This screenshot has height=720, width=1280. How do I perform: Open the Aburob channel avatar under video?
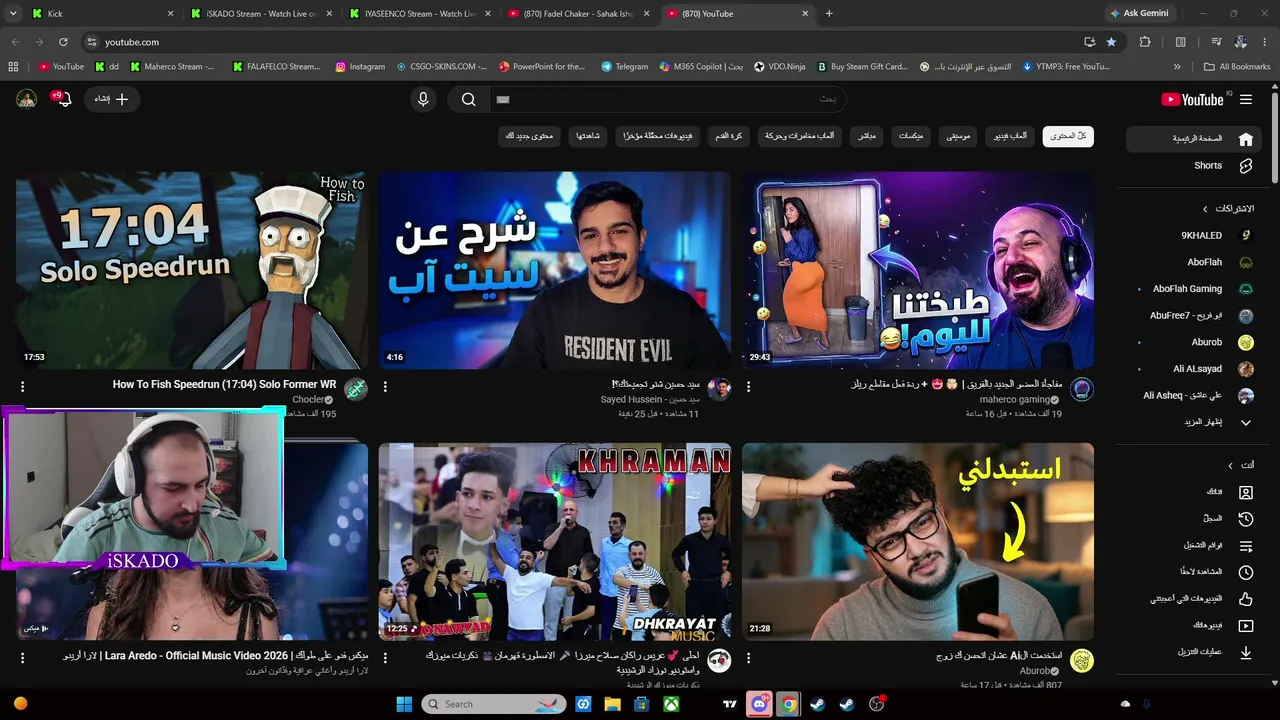(x=1082, y=660)
